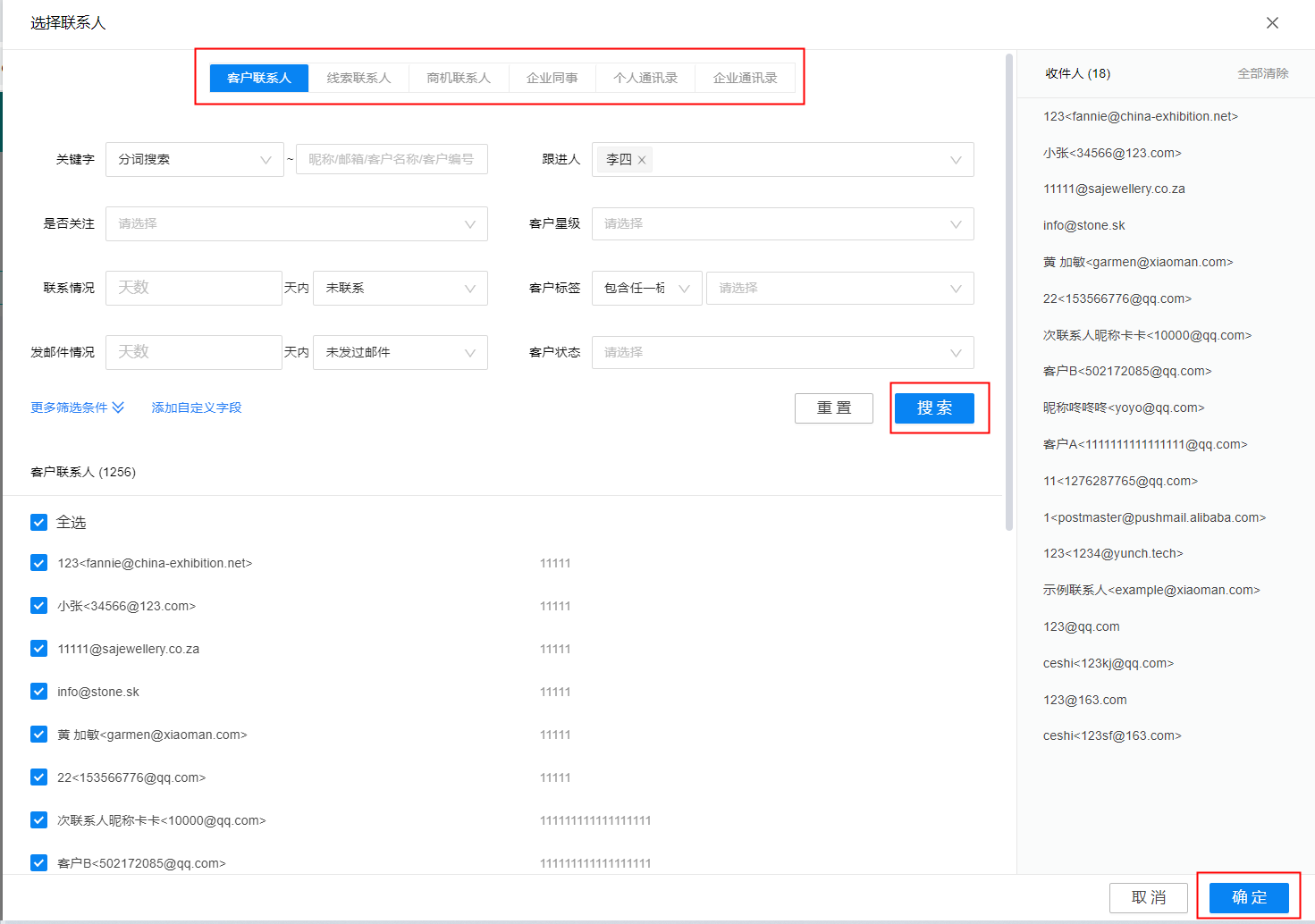Uncheck the 全选 select-all checkbox

point(38,522)
